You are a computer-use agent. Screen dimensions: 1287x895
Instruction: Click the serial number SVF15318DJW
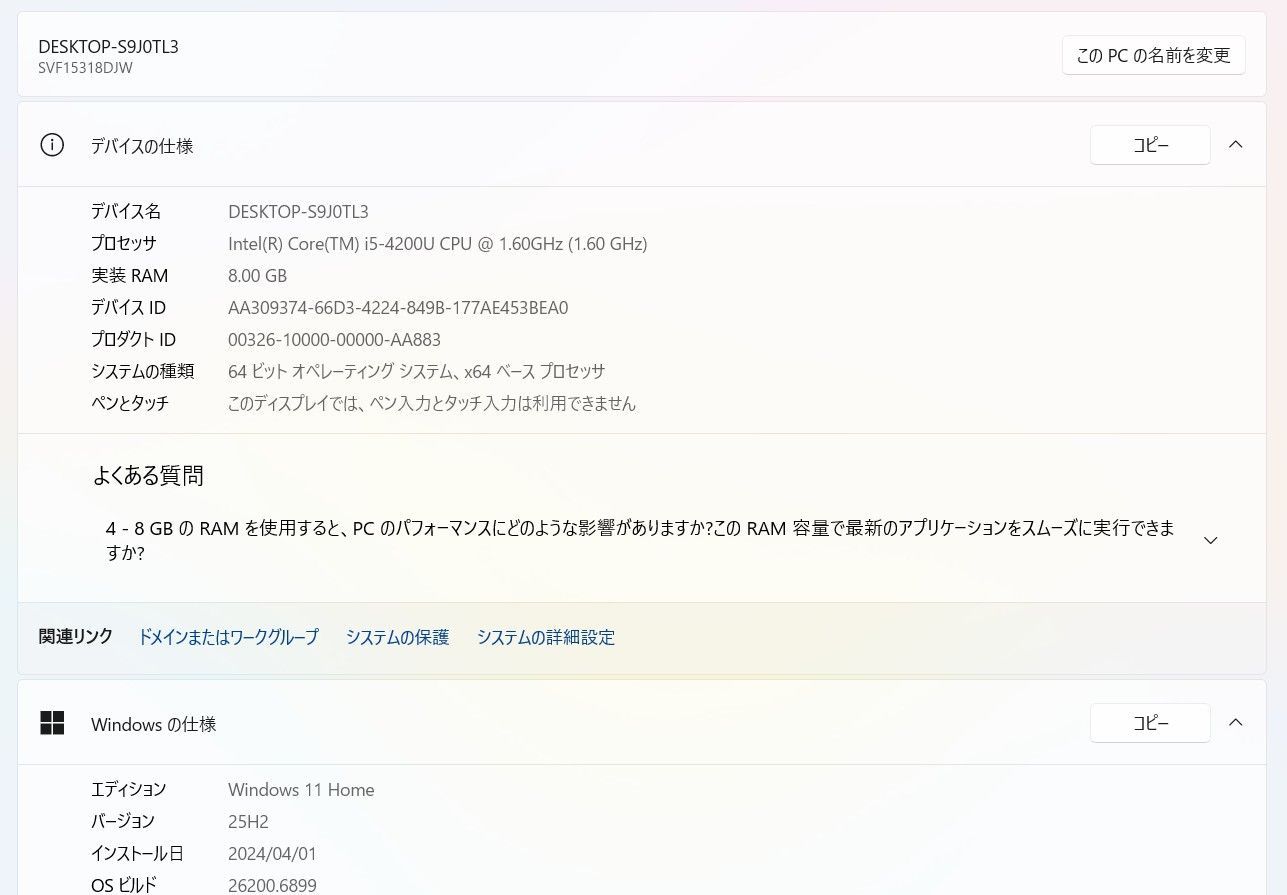tap(85, 68)
